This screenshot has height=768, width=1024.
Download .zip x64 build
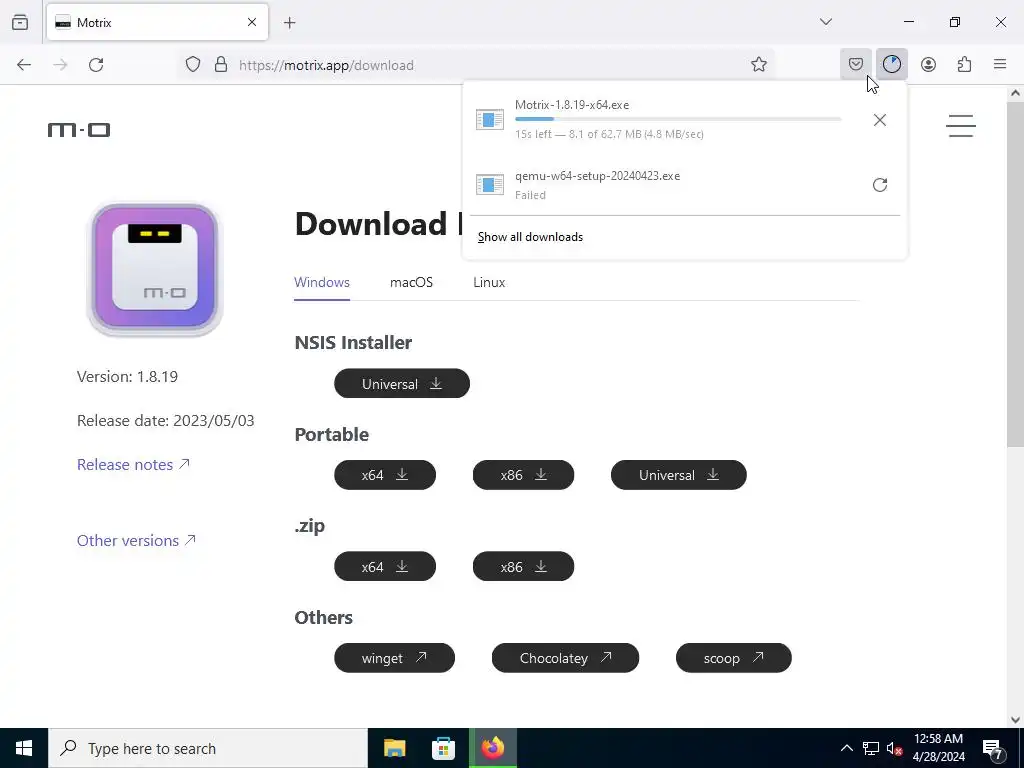point(385,566)
